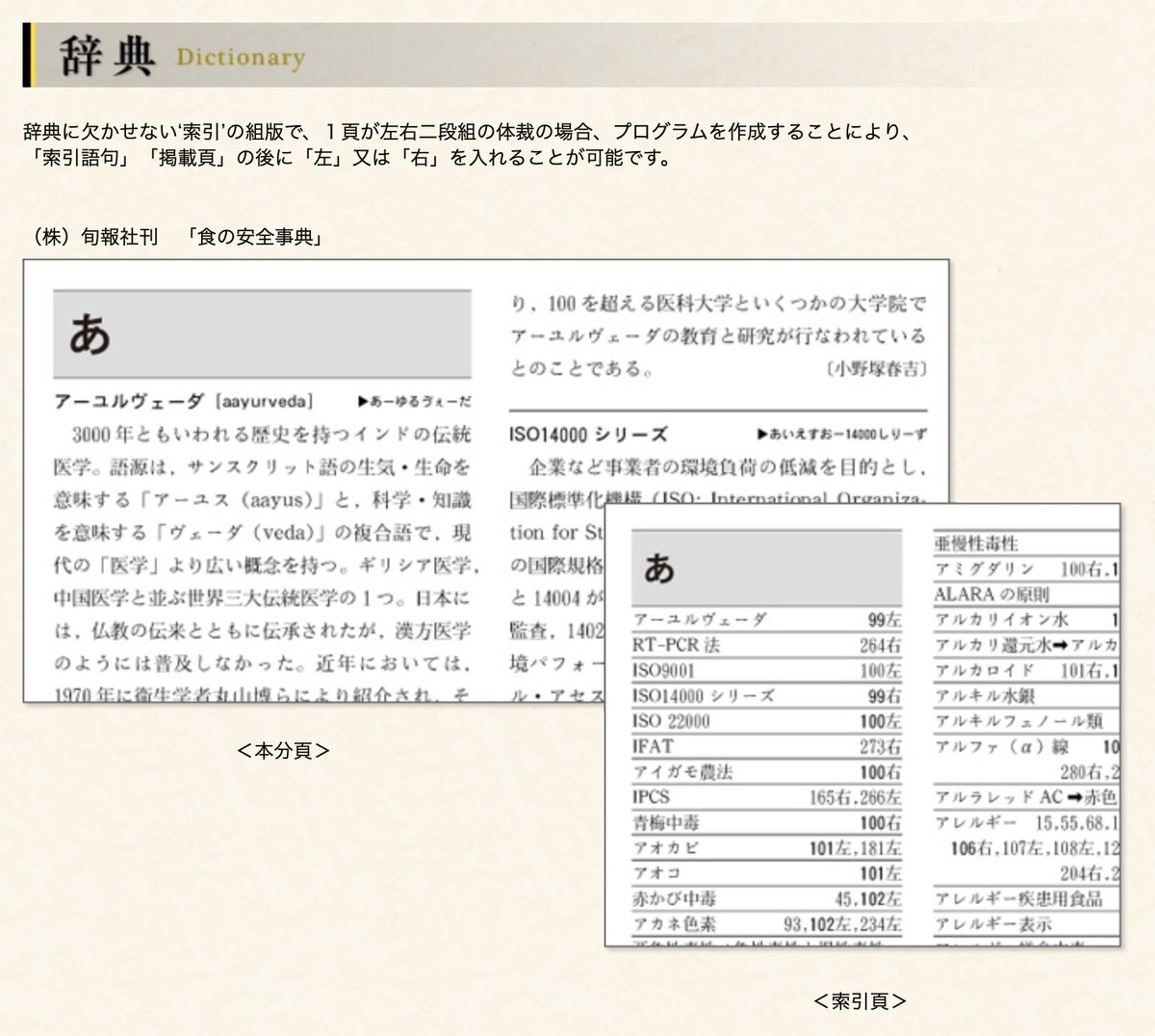Viewport: 1155px width, 1036px height.
Task: Click the ALARA の原則 index entry
Action: 991,594
